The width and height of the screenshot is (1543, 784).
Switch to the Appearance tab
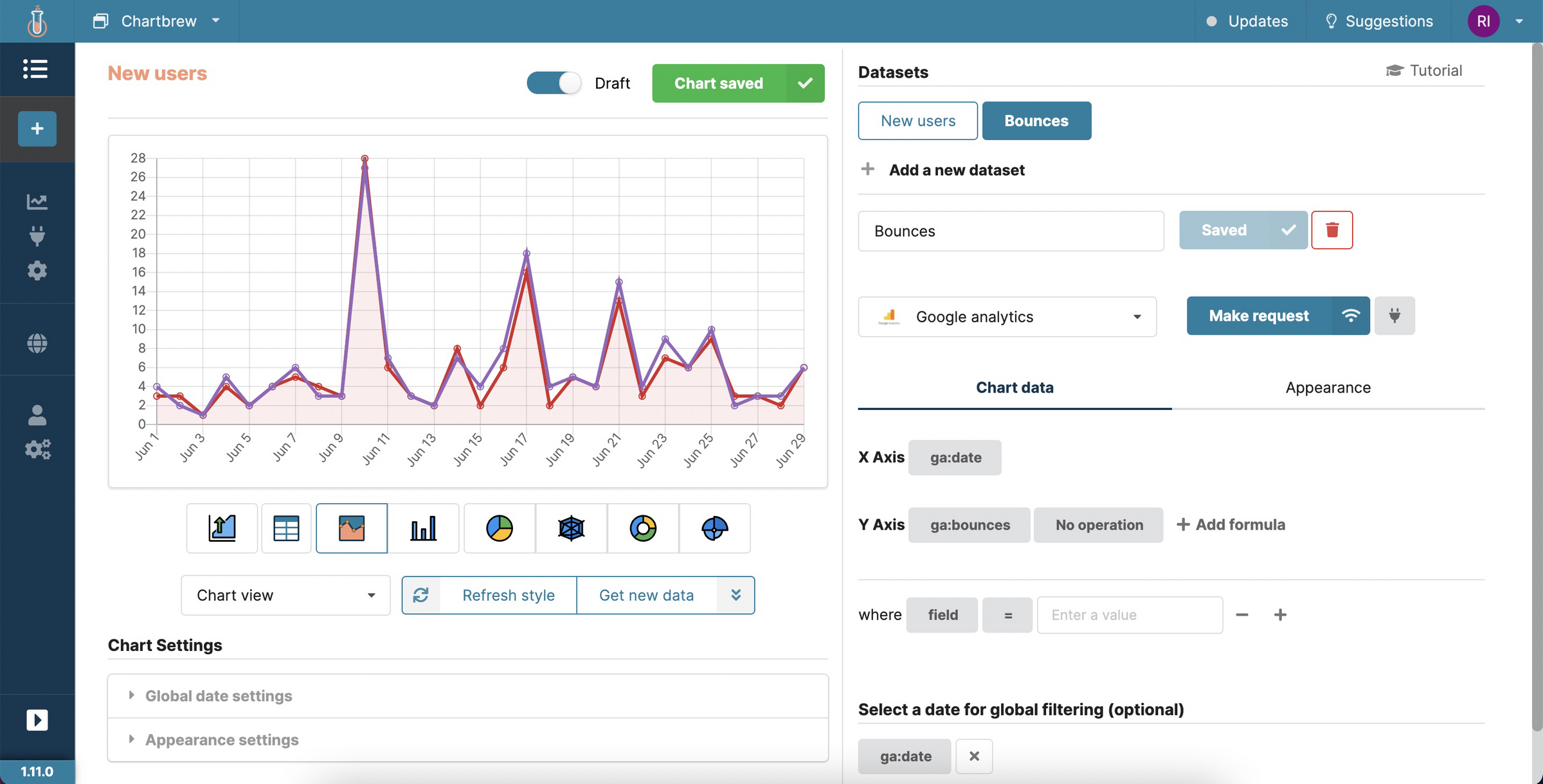point(1328,388)
